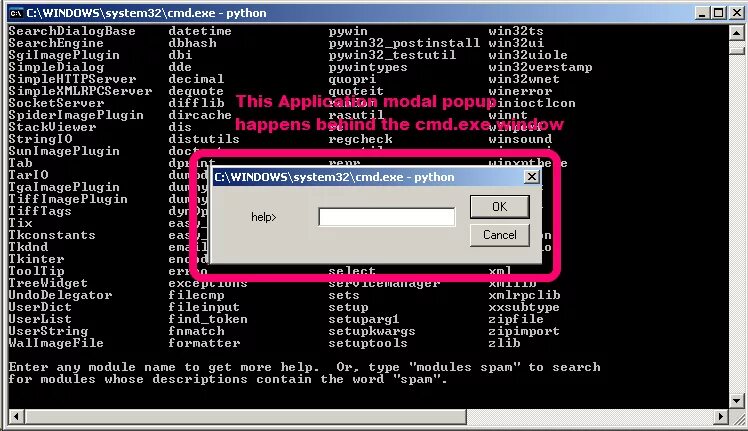
Task: Click the 'UserDict' module name
Action: pos(40,307)
